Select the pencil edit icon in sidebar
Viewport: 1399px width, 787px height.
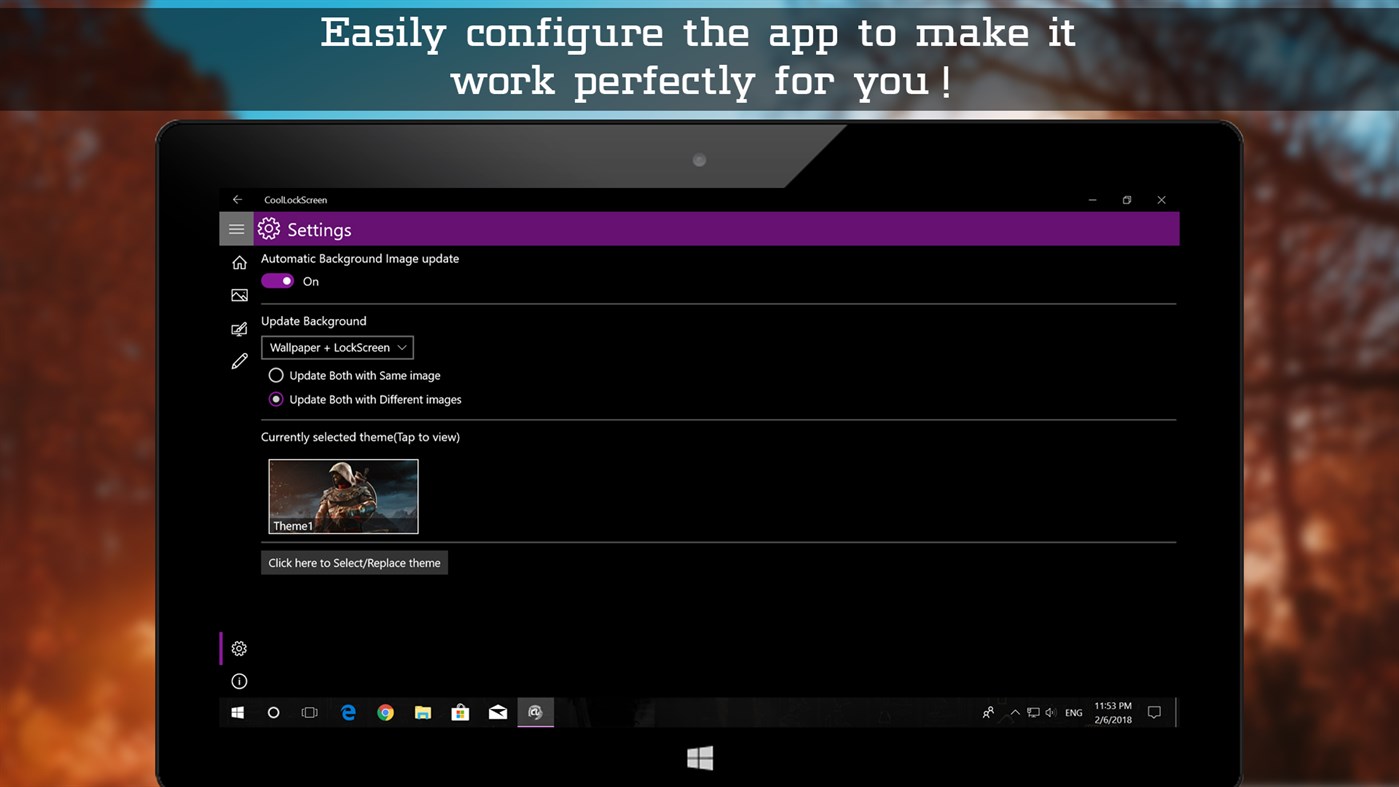click(238, 360)
